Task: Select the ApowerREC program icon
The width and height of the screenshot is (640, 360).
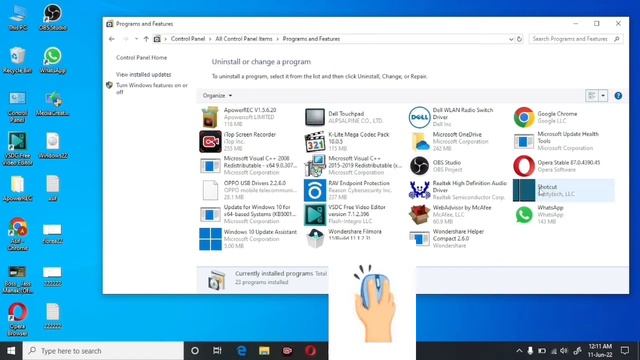Action: pyautogui.click(x=210, y=117)
